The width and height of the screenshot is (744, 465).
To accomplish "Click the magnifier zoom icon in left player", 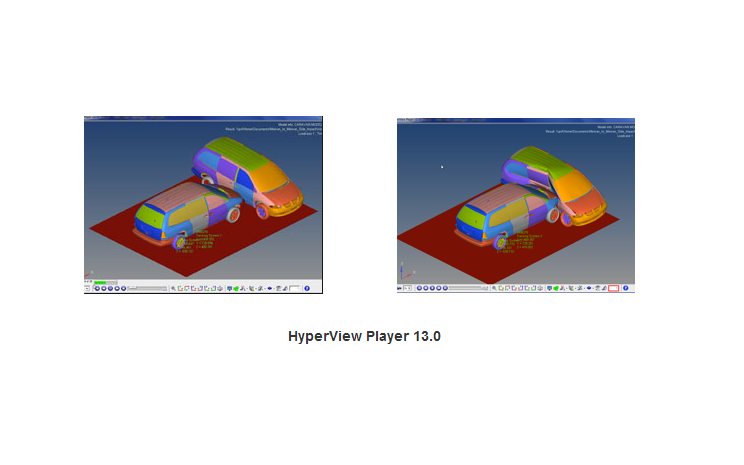I will (173, 288).
